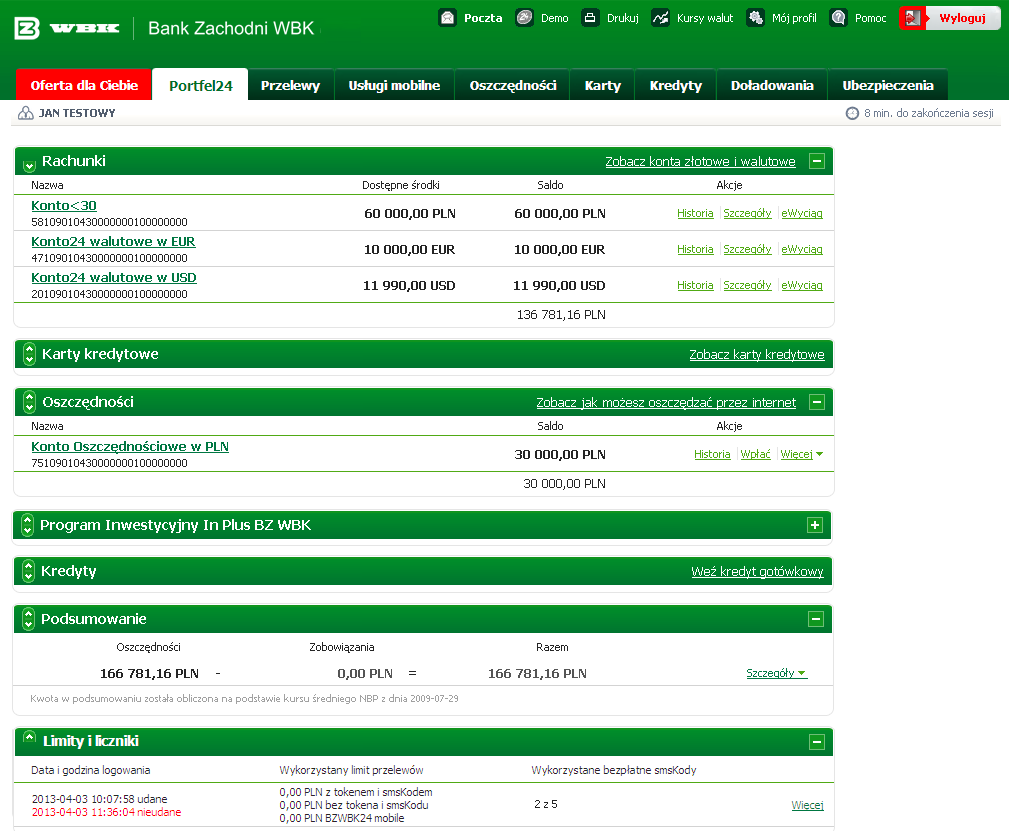1009x832 pixels.
Task: Open the Doładowania tab
Action: 772,85
